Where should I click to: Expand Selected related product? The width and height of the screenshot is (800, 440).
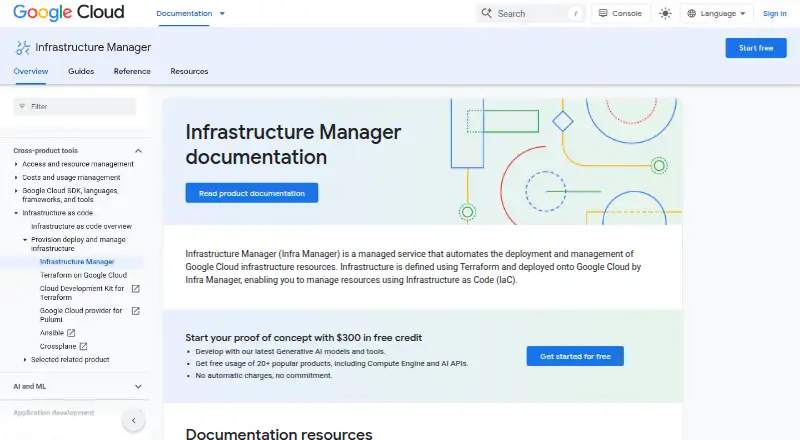25,359
